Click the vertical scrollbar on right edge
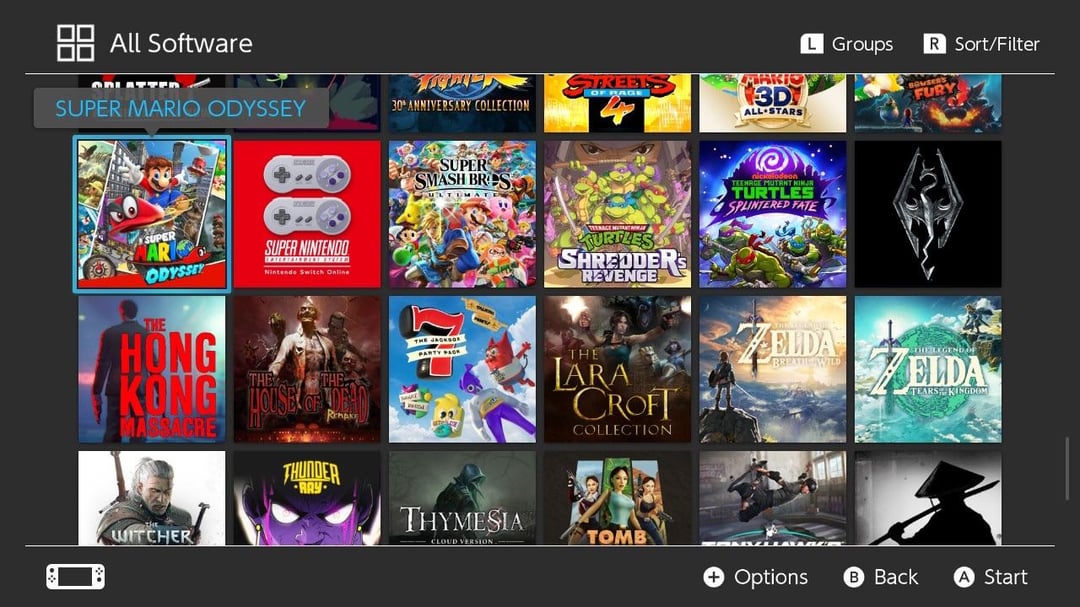 pyautogui.click(x=1067, y=469)
